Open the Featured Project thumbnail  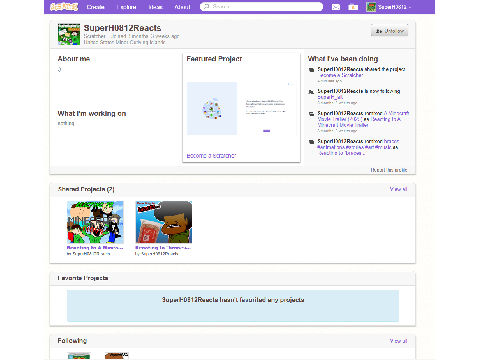pos(241,108)
